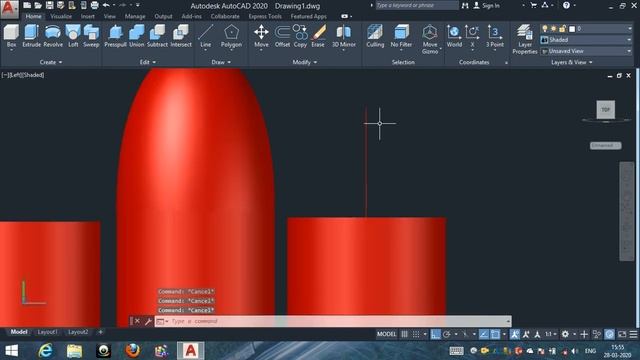
Task: Set the UCS to World
Action: [454, 36]
